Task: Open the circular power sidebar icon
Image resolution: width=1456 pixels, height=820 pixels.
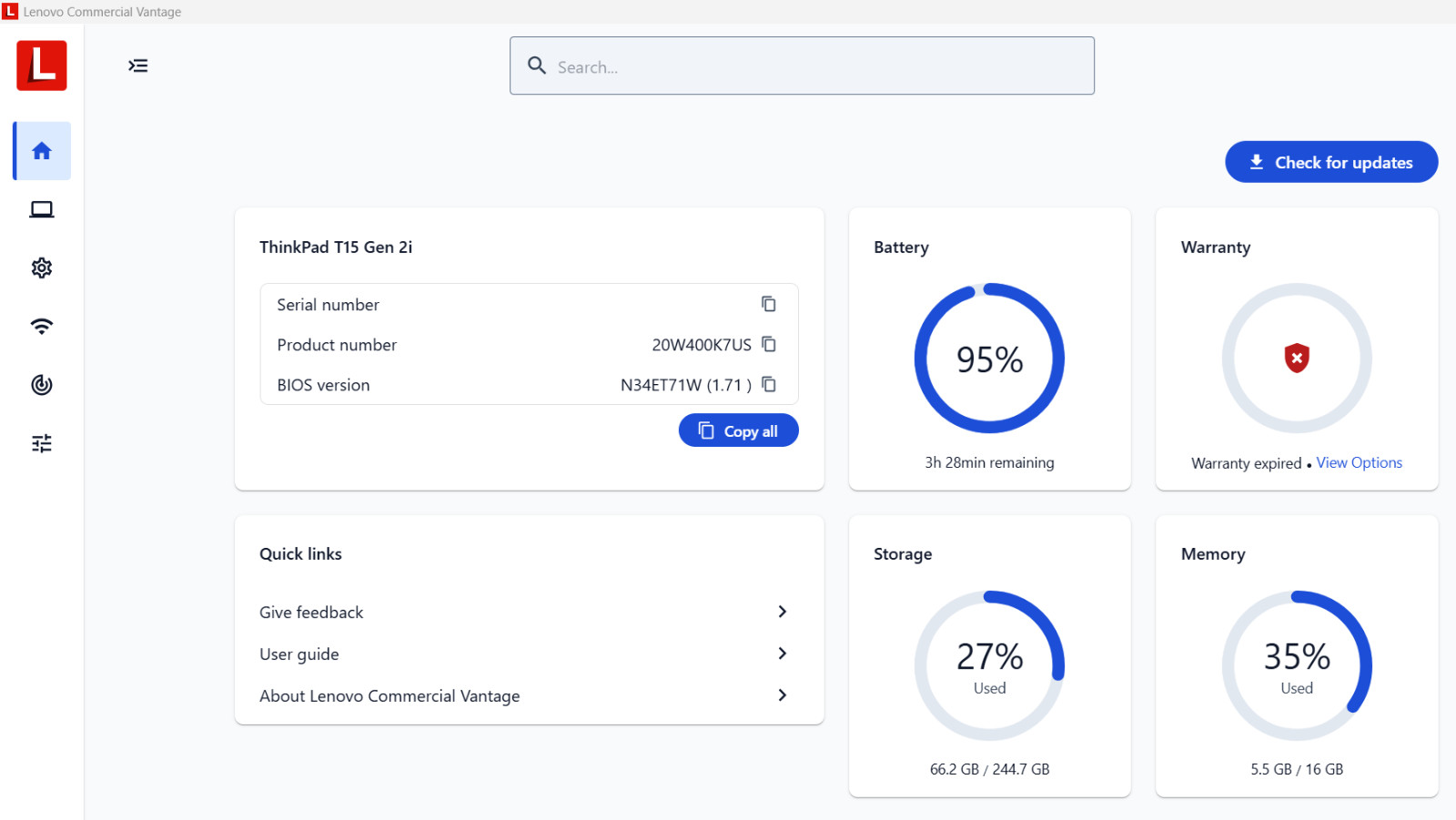Action: click(42, 385)
